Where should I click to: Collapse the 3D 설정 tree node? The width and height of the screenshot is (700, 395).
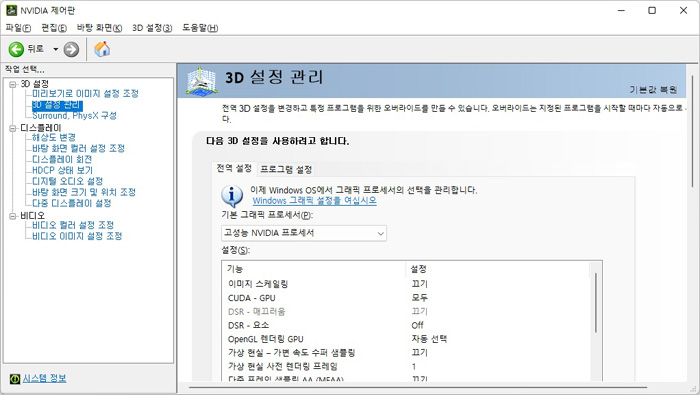tap(12, 84)
